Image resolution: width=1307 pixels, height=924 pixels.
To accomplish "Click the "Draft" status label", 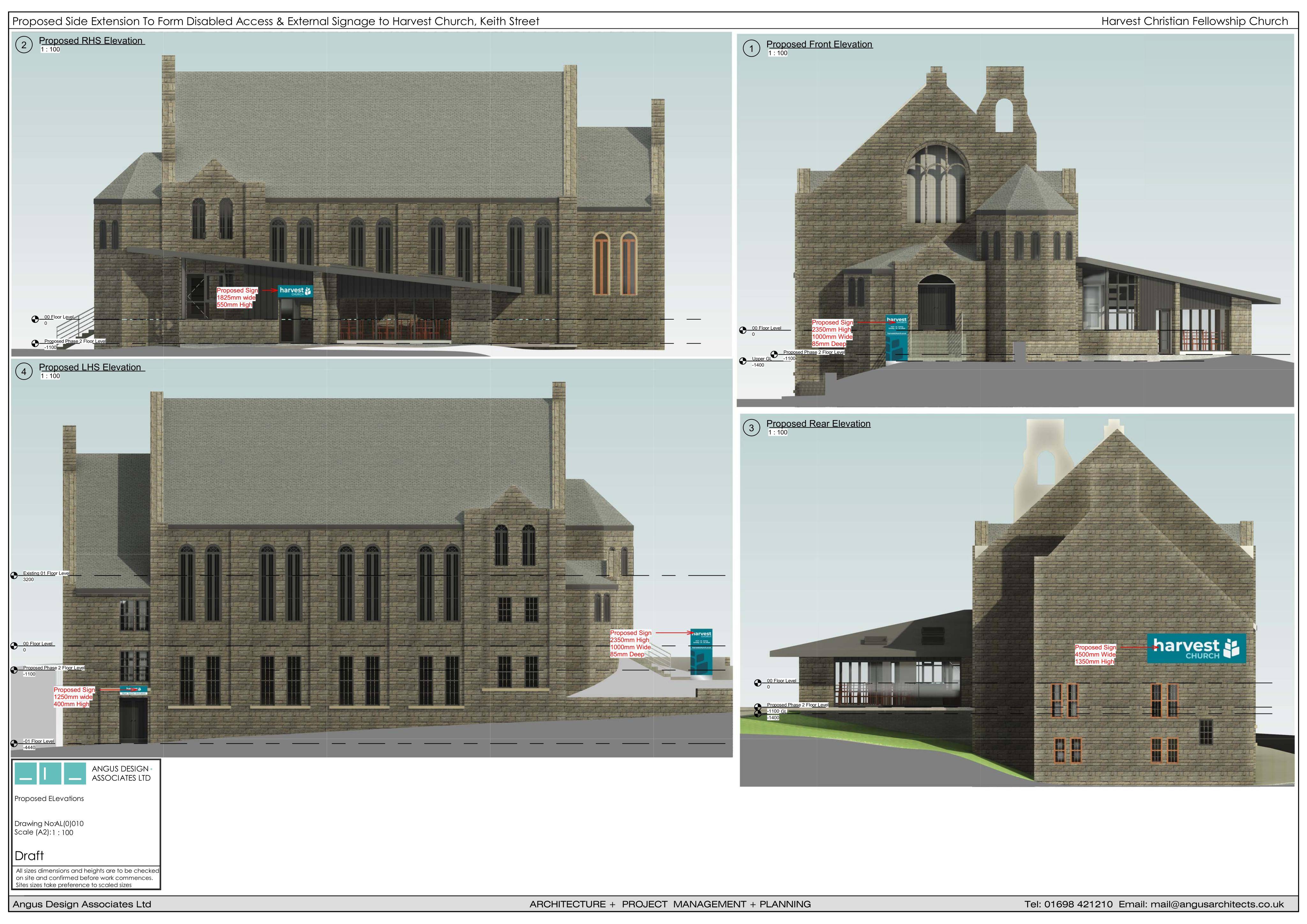I will [29, 856].
